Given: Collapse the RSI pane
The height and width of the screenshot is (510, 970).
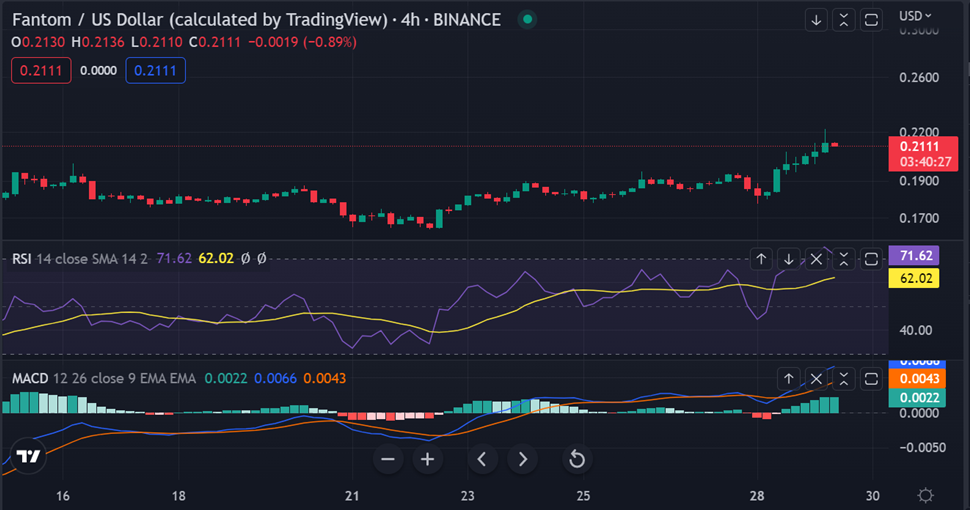Looking at the screenshot, I should [x=844, y=259].
